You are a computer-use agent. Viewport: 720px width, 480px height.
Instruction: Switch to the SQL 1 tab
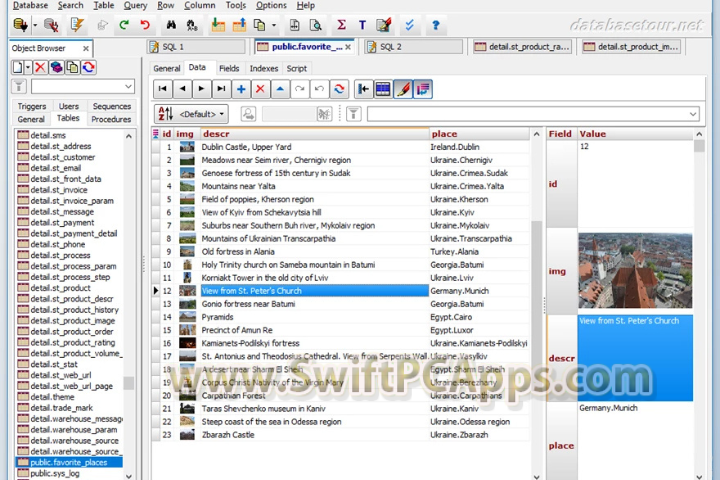[x=196, y=47]
